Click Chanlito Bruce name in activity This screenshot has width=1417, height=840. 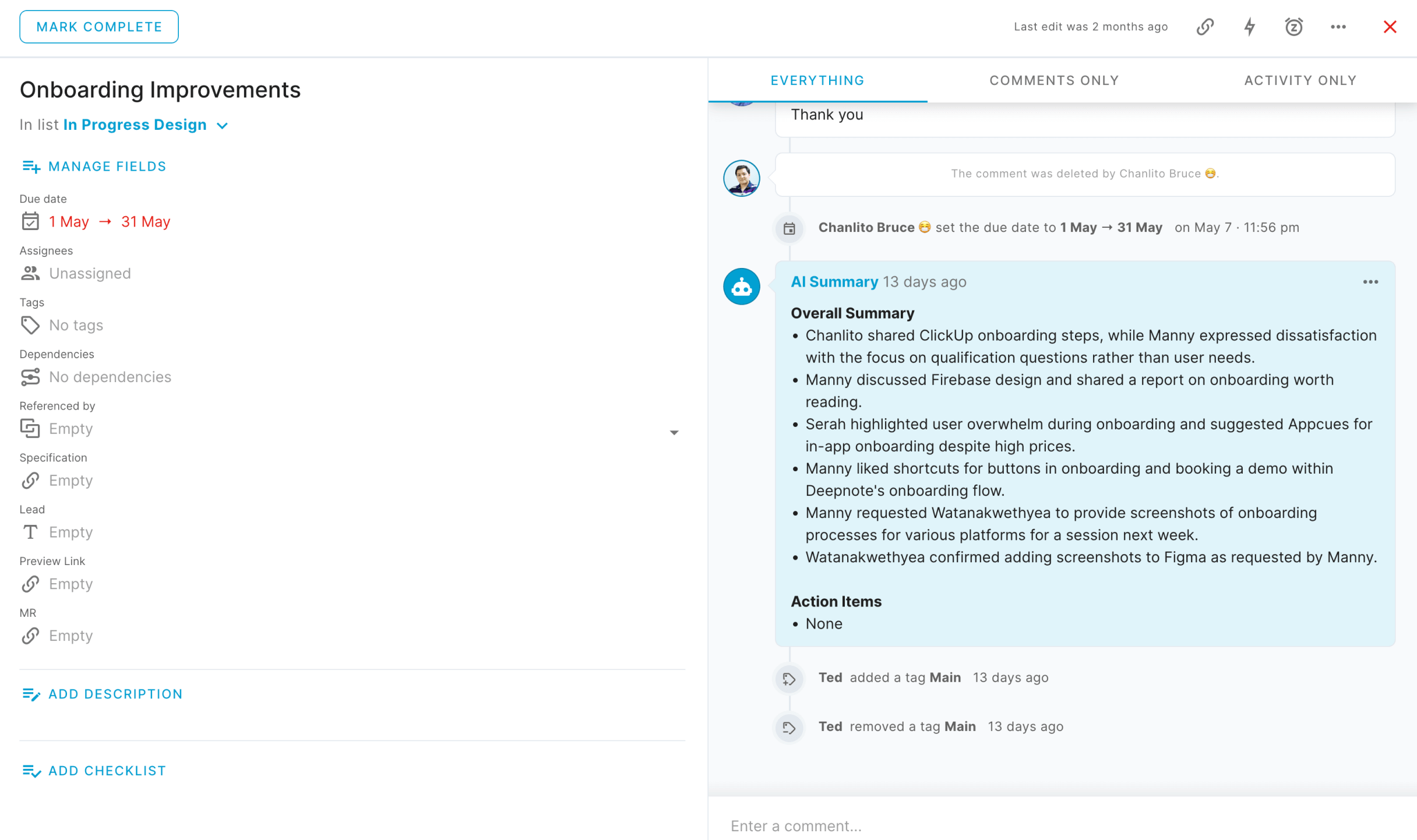pos(866,228)
